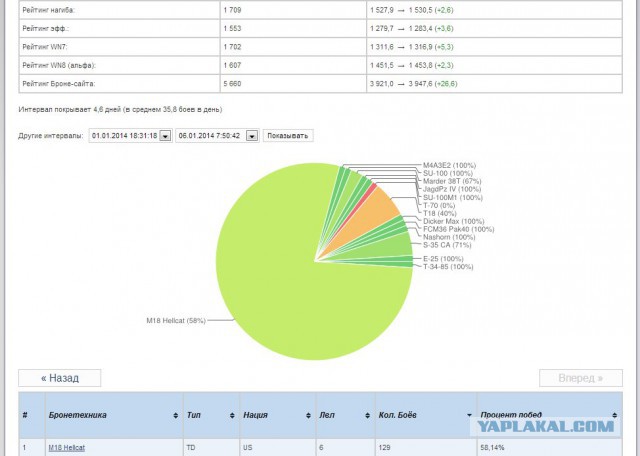Sort by Бронетехника column header
This screenshot has width=640, height=456.
coord(114,415)
